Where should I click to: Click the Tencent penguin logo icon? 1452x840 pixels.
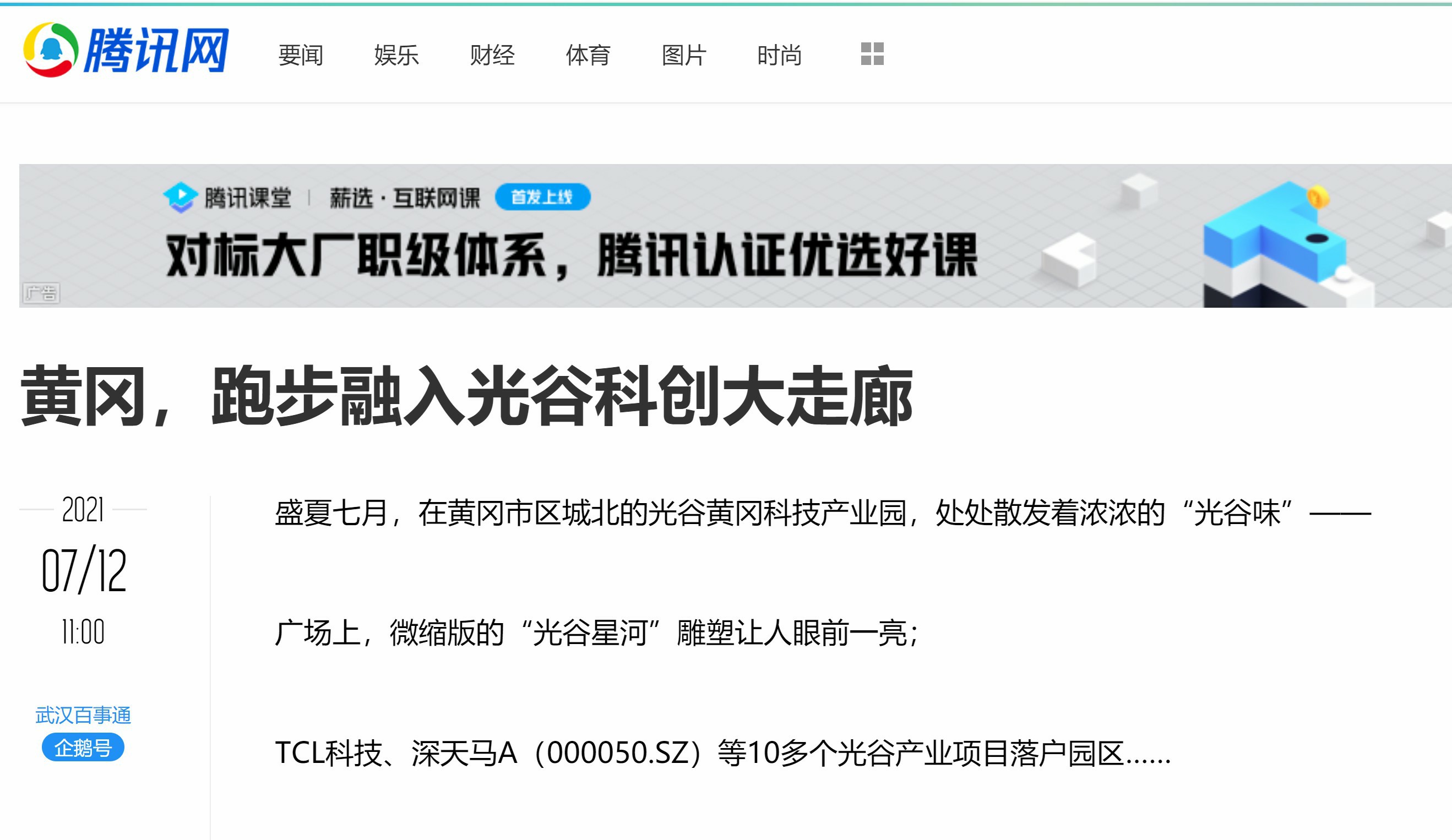point(51,50)
